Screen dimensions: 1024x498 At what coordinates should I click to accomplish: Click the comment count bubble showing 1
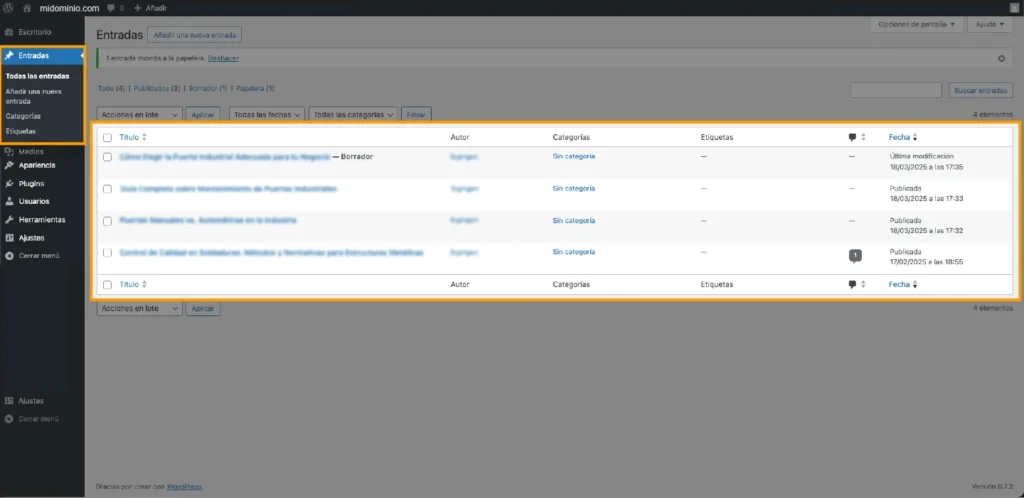(x=855, y=256)
